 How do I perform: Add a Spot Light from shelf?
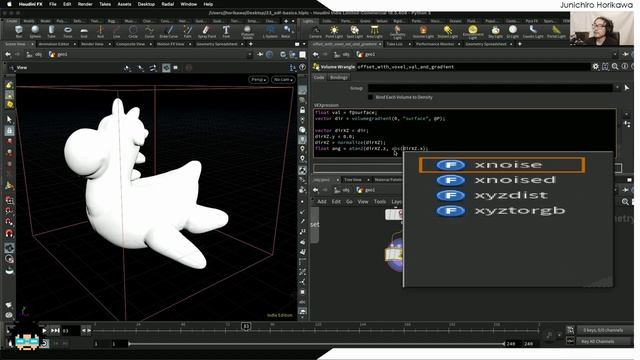tap(354, 31)
